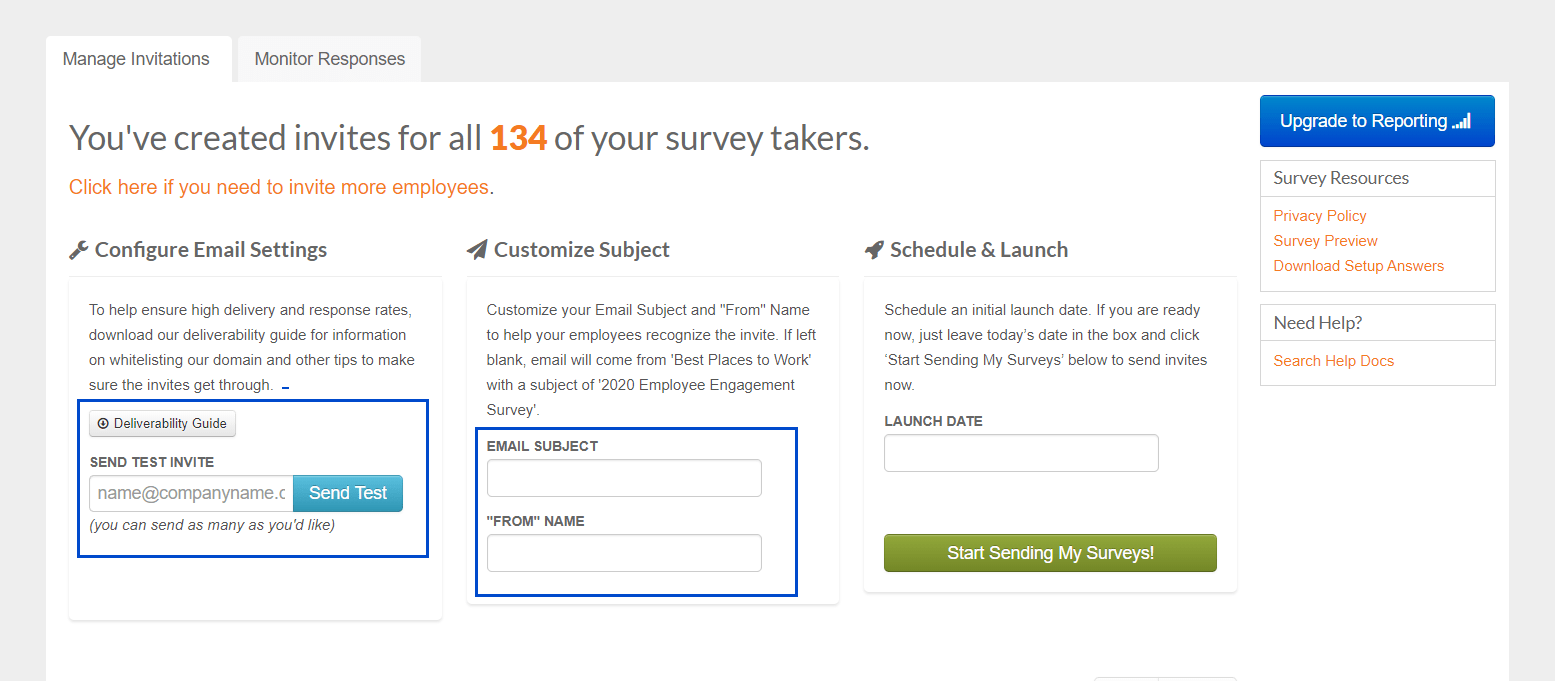Image resolution: width=1555 pixels, height=681 pixels.
Task: Open the Deliverability Guide
Action: click(x=162, y=423)
